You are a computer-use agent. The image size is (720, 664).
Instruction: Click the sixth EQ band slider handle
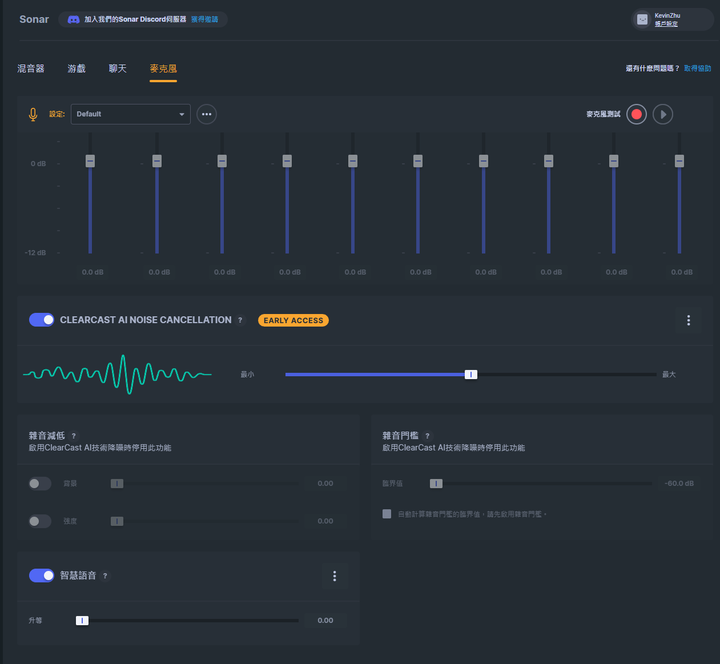(418, 161)
